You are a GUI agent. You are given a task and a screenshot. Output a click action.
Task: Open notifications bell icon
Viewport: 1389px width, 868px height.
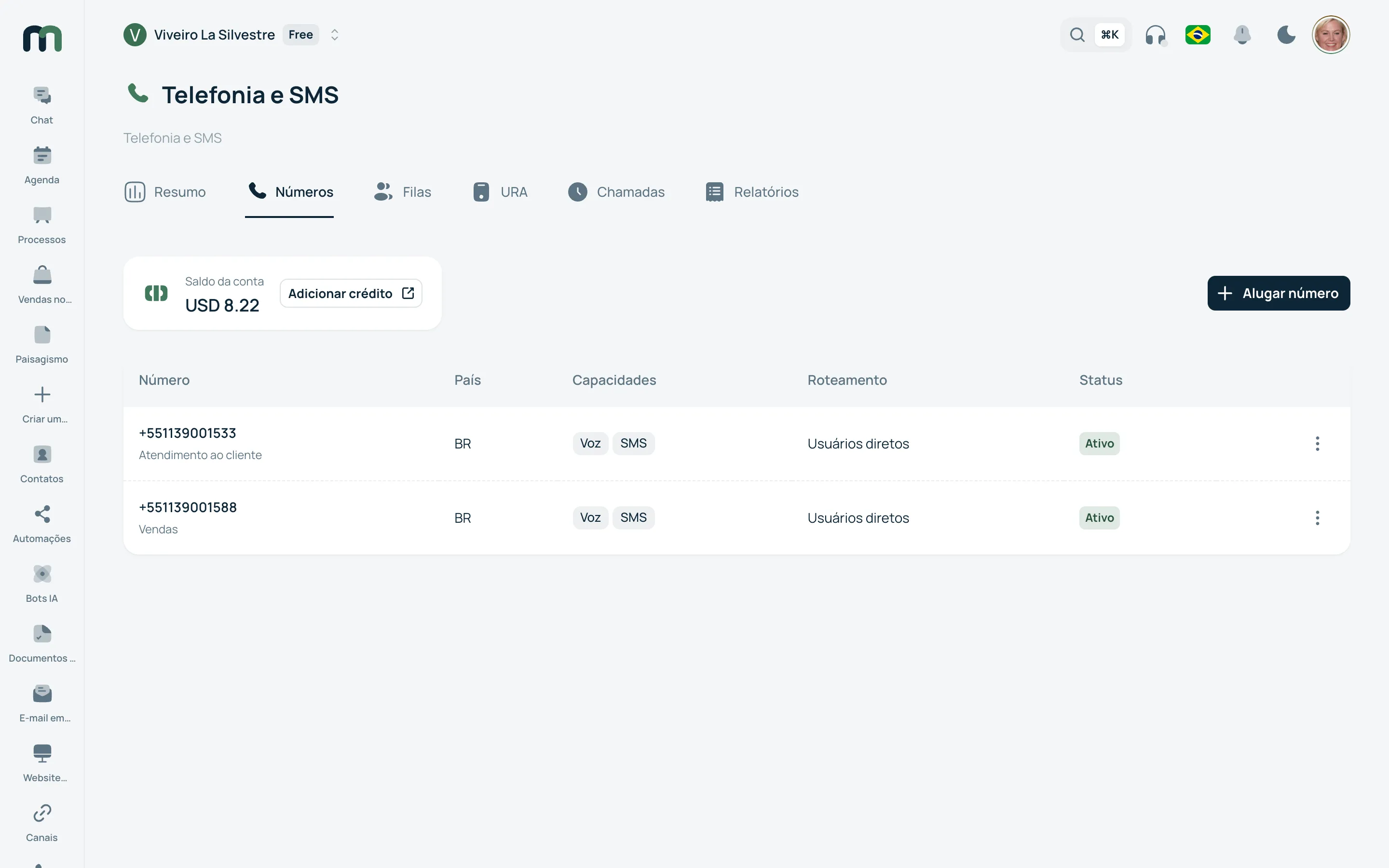point(1242,35)
